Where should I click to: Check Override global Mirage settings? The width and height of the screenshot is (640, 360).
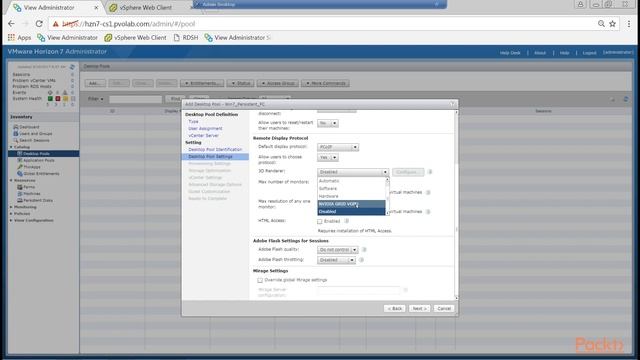(x=260, y=280)
